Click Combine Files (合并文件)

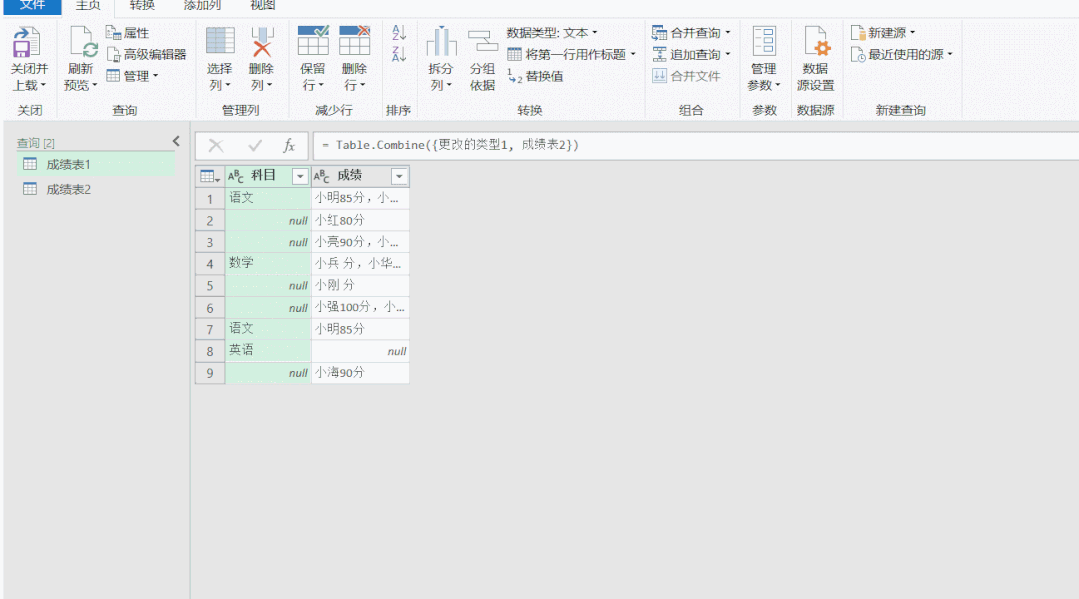pos(686,76)
